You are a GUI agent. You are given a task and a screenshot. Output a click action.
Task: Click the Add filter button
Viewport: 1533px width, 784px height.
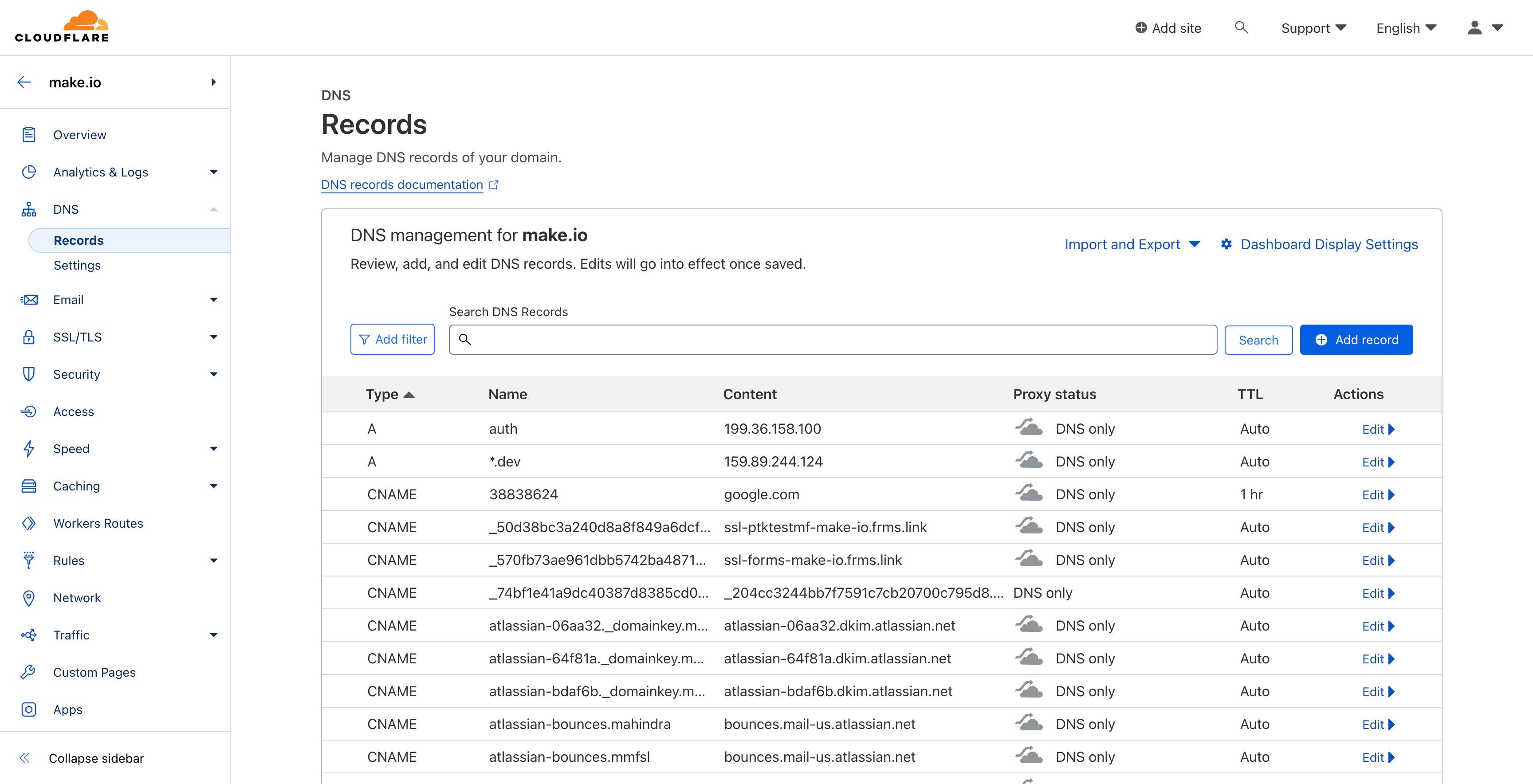pos(392,339)
